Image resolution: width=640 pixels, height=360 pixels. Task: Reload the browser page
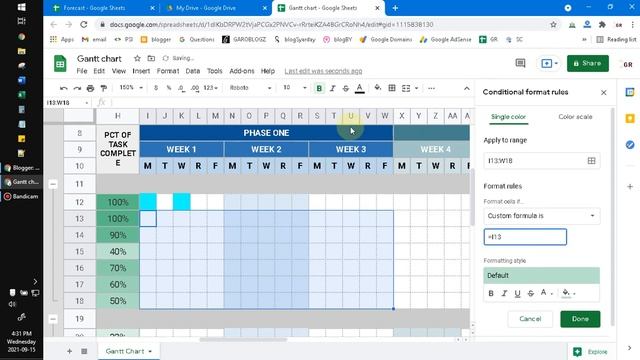(x=84, y=24)
